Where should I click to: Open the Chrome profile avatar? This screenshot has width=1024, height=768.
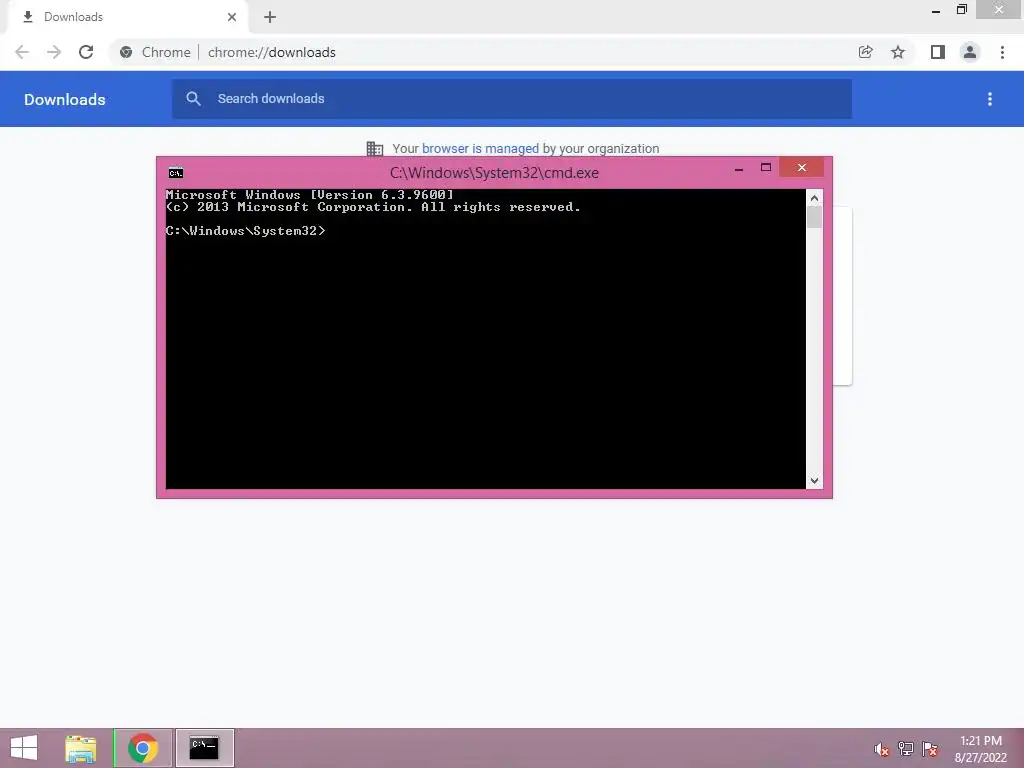970,52
